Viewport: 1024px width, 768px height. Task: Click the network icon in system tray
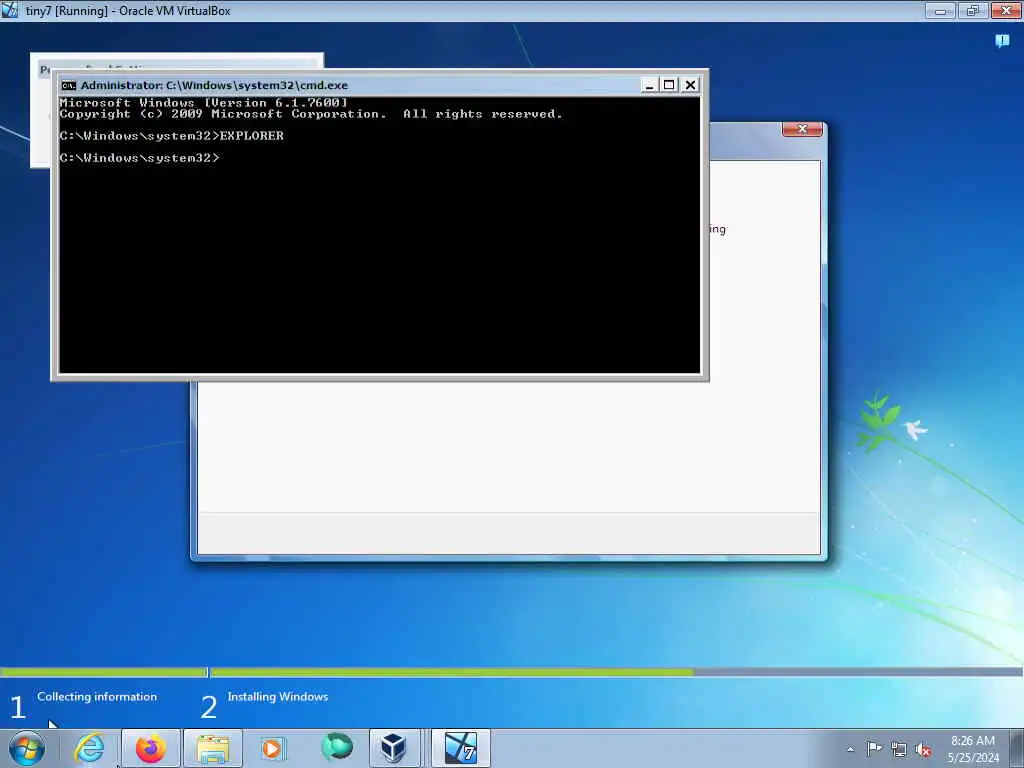(x=899, y=749)
